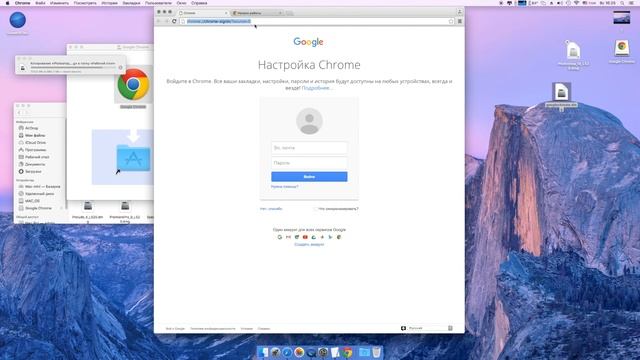Open the Политика конфиденциальности footer link

click(213, 329)
